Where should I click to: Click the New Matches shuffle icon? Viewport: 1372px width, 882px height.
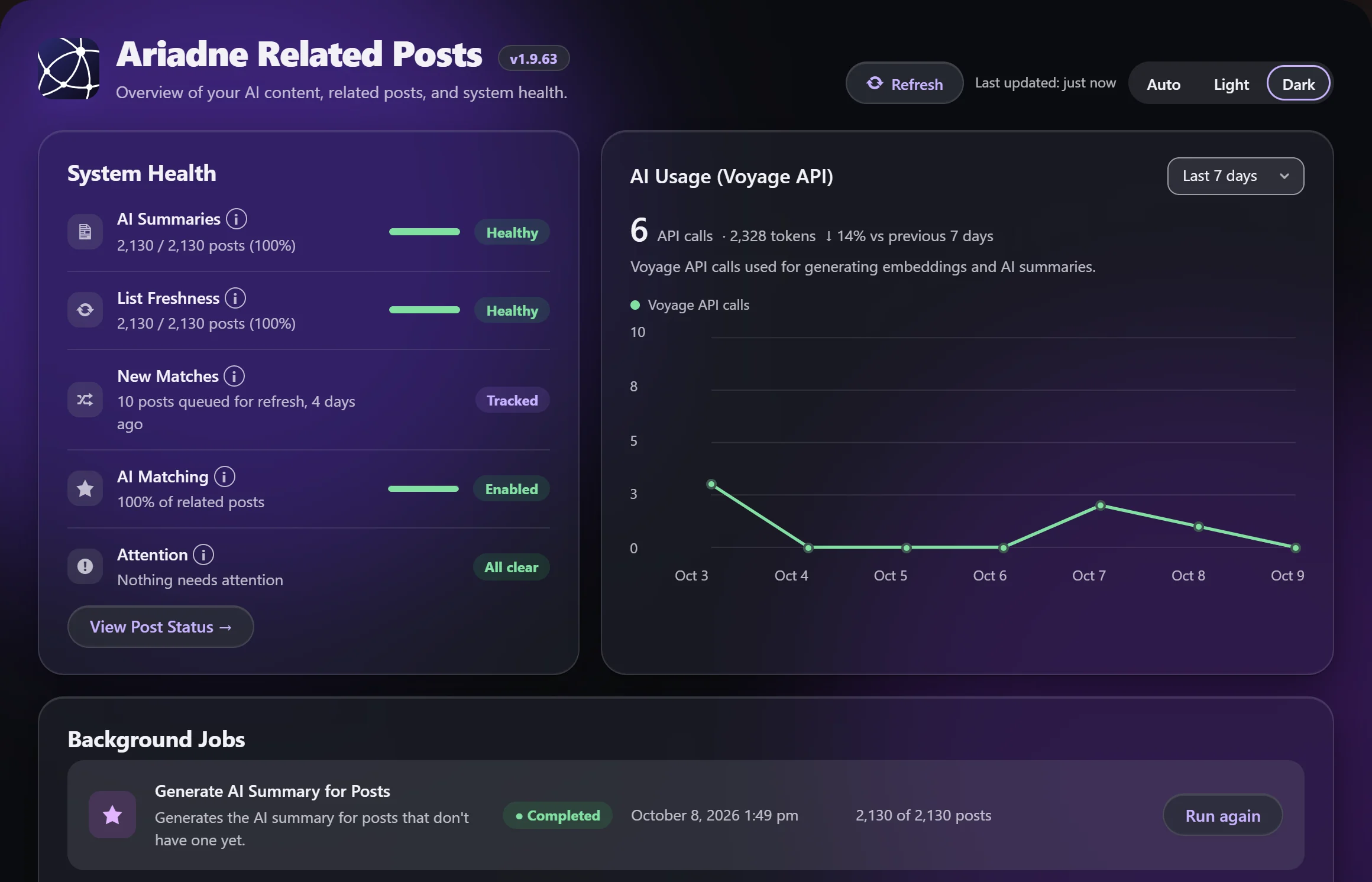(x=85, y=400)
